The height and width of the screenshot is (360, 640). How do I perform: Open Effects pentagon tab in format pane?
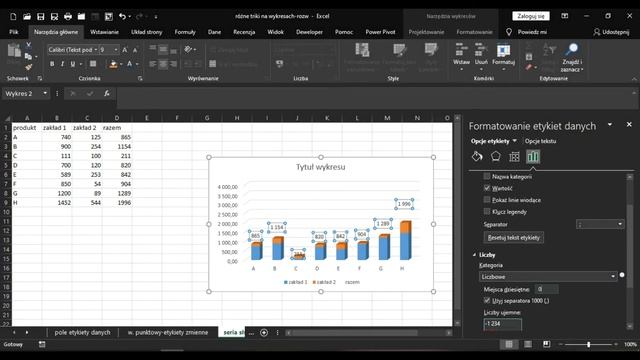pyautogui.click(x=496, y=156)
